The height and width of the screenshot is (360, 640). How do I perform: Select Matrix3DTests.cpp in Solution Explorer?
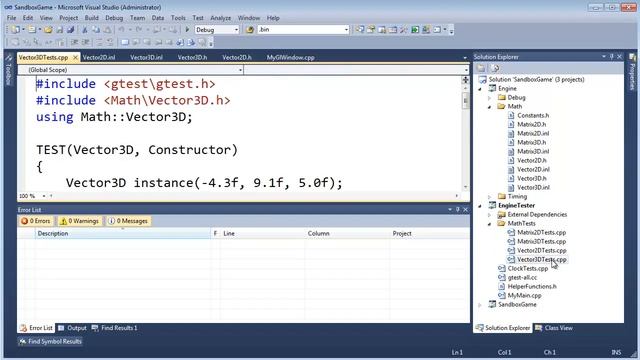tap(541, 241)
